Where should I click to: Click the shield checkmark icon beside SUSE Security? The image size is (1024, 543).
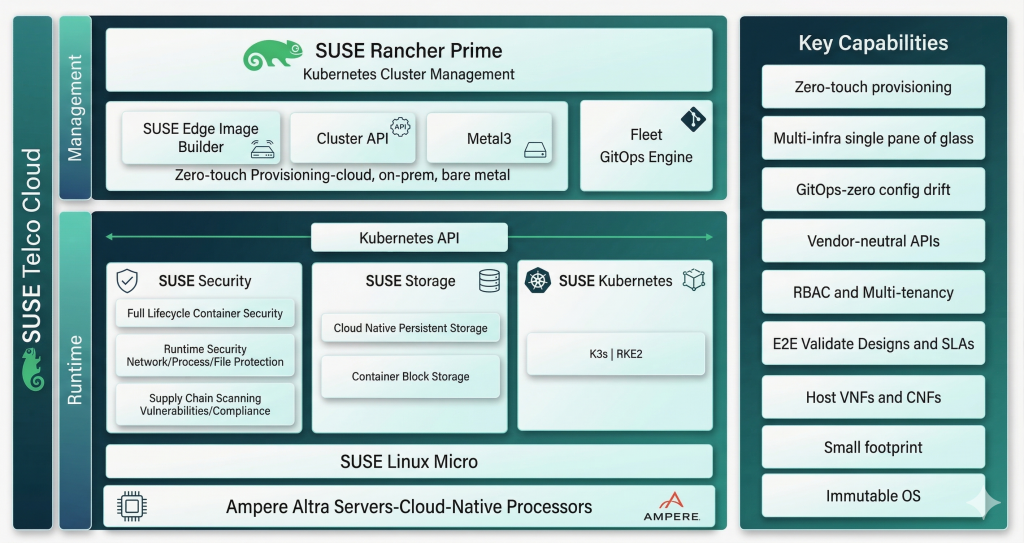128,281
